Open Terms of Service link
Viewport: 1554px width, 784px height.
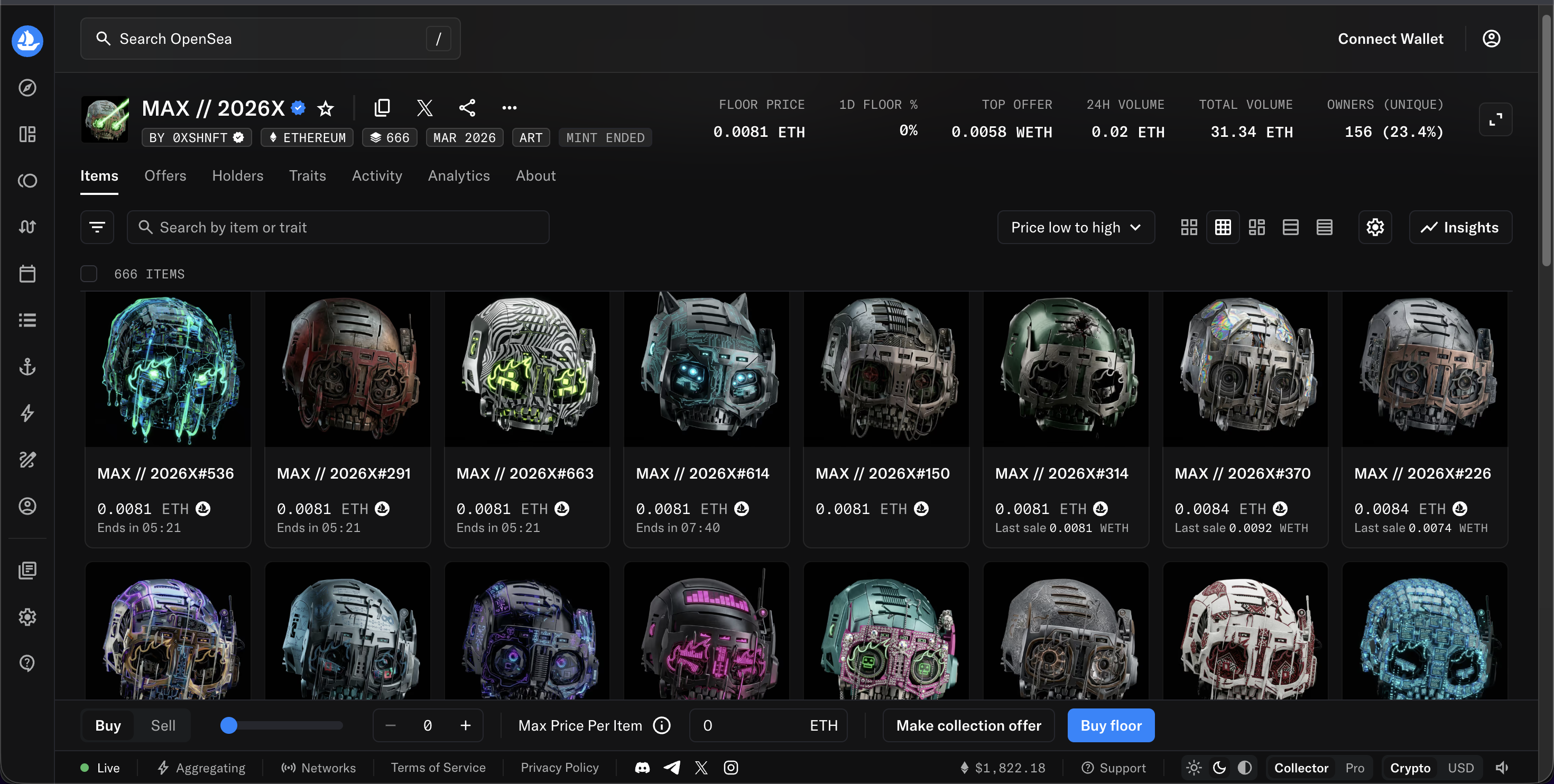pyautogui.click(x=438, y=768)
